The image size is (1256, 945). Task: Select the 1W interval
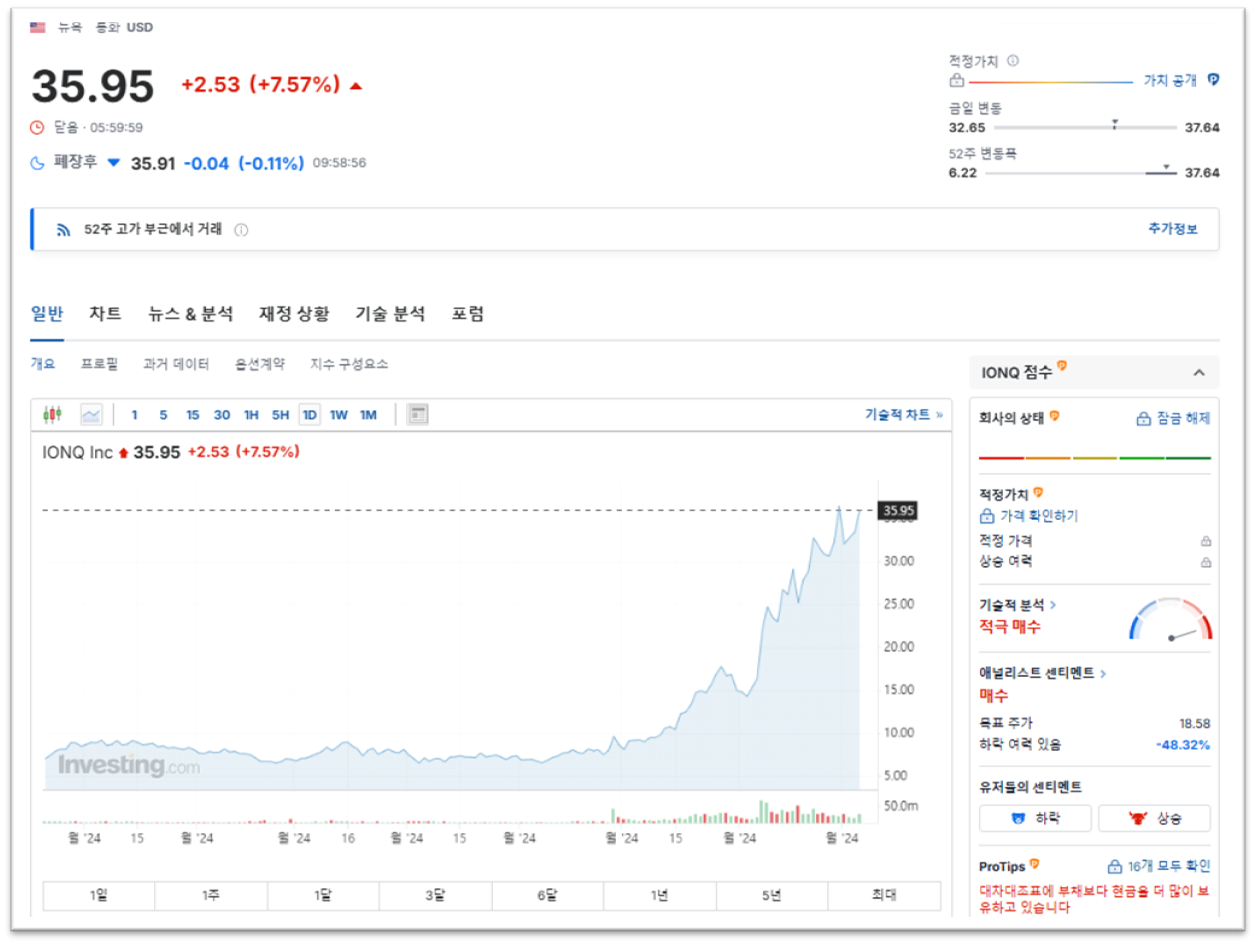[x=339, y=414]
